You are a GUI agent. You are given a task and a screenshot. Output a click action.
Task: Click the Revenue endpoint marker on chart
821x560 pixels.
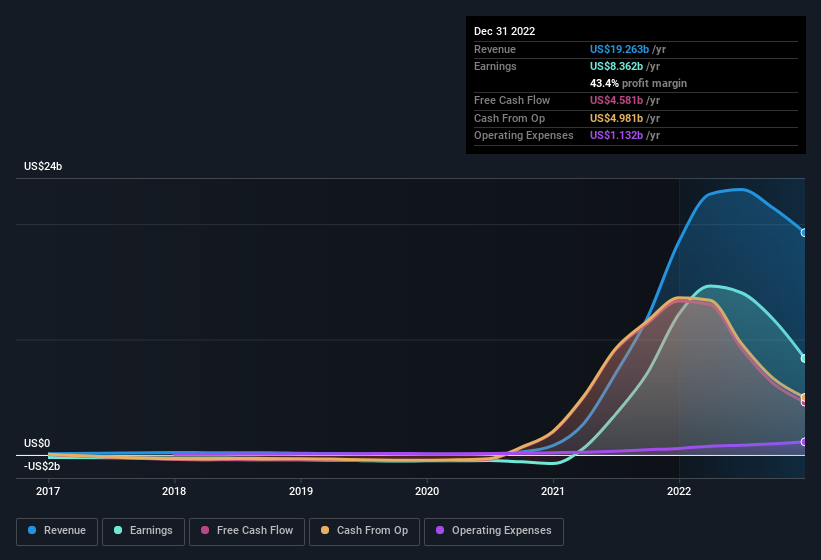click(804, 232)
